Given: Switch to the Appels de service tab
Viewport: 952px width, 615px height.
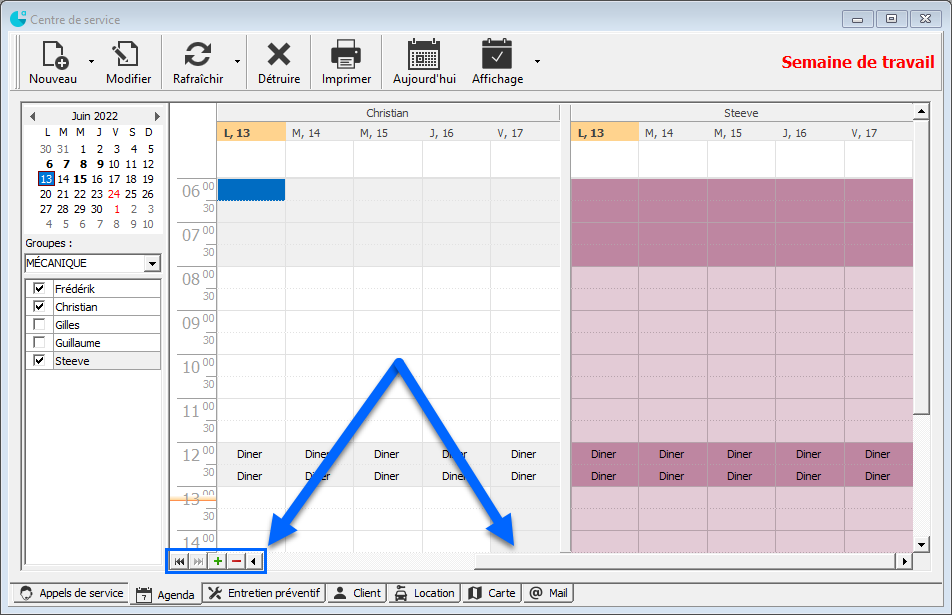Looking at the screenshot, I should point(70,593).
